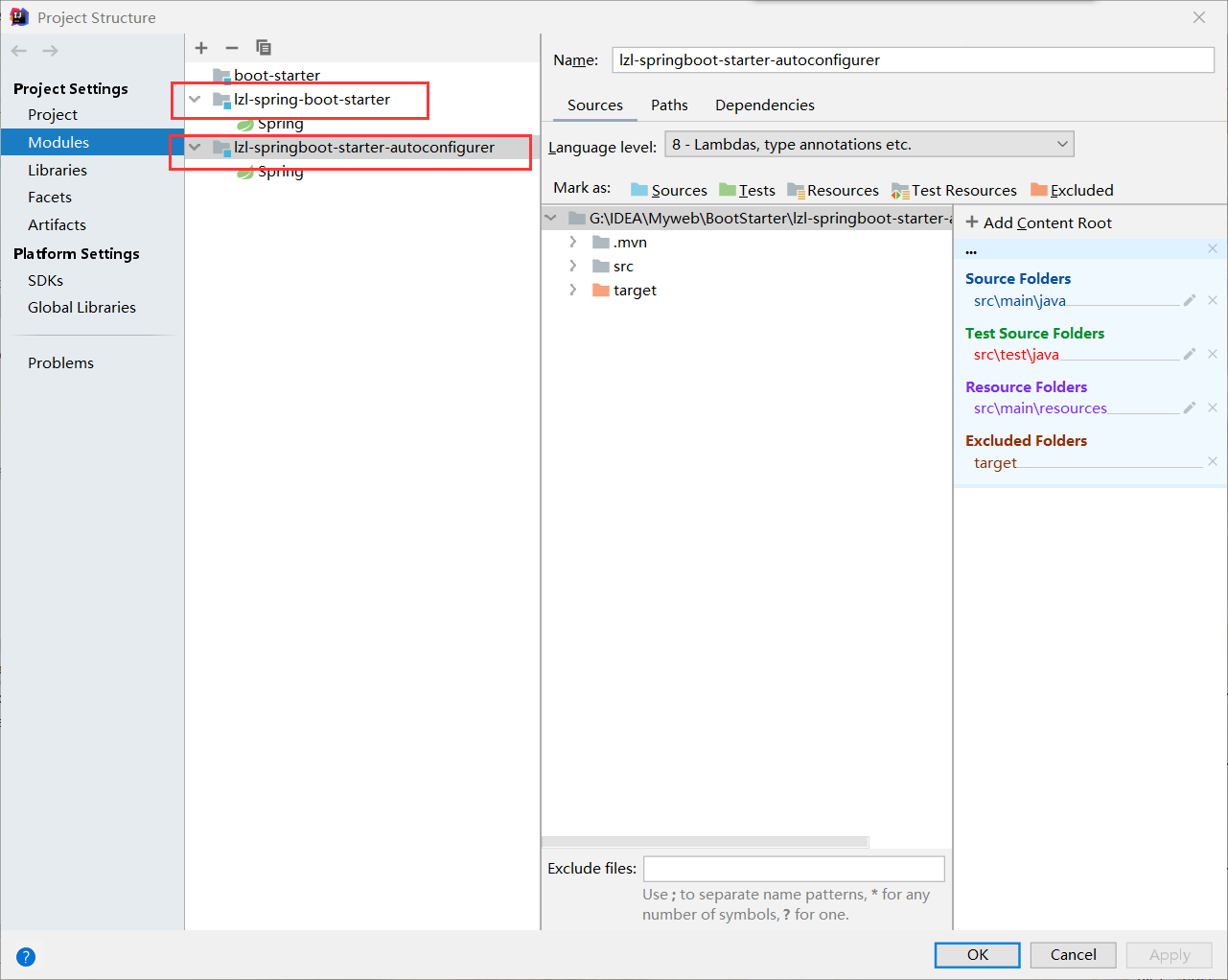Expand the .mvn folder
Screen dimensions: 1228x980
coord(573,242)
